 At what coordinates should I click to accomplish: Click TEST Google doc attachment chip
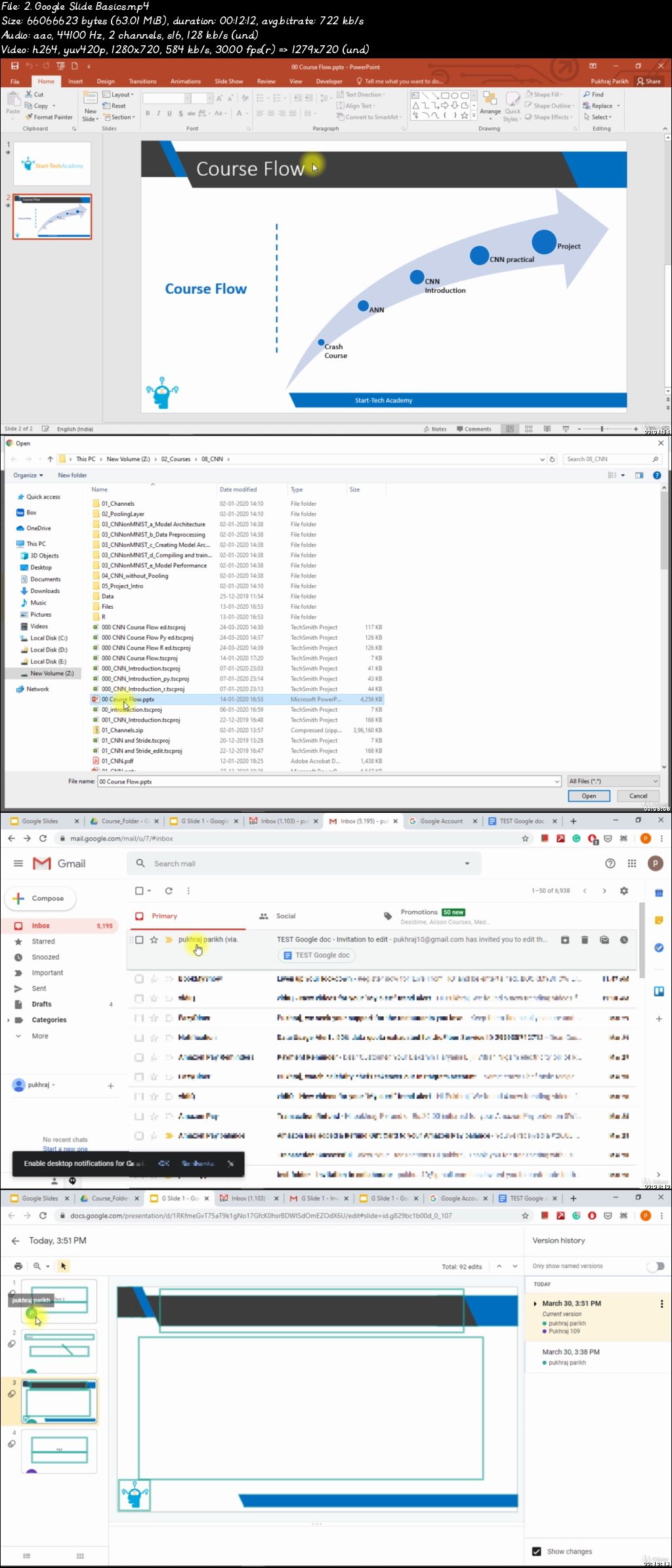pyautogui.click(x=317, y=955)
